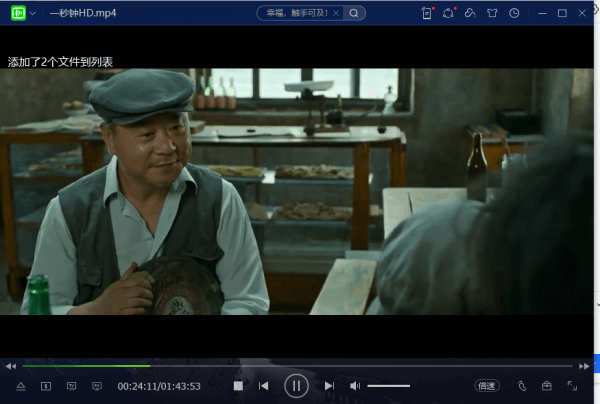
Task: Pause the video
Action: [296, 386]
